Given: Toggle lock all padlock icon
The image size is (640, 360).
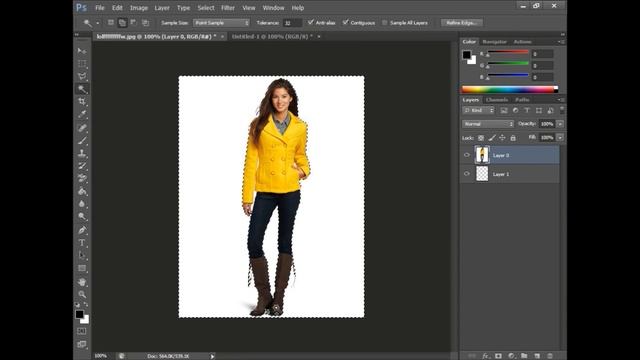Looking at the screenshot, I should click(x=513, y=138).
